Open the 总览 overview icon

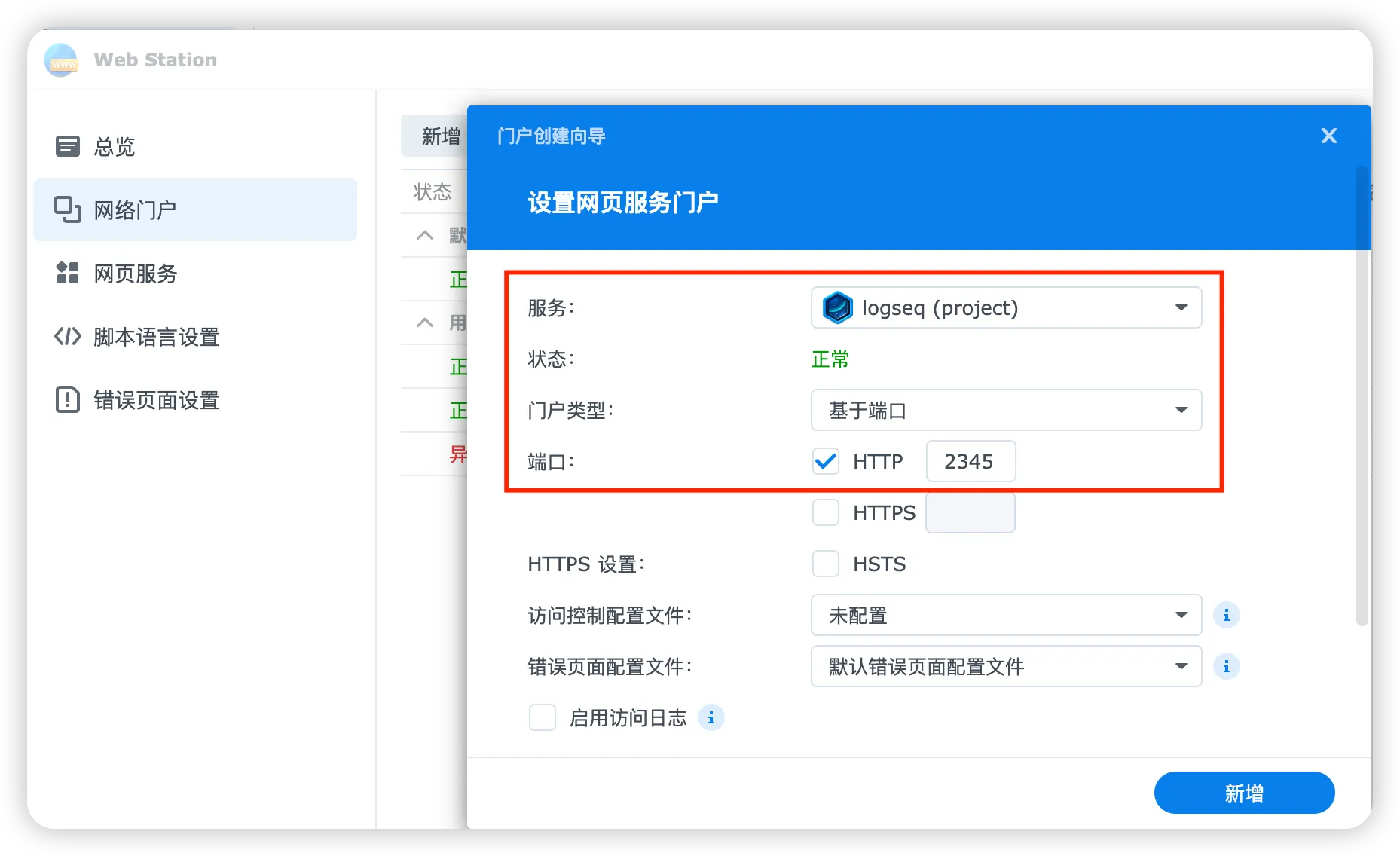[68, 146]
